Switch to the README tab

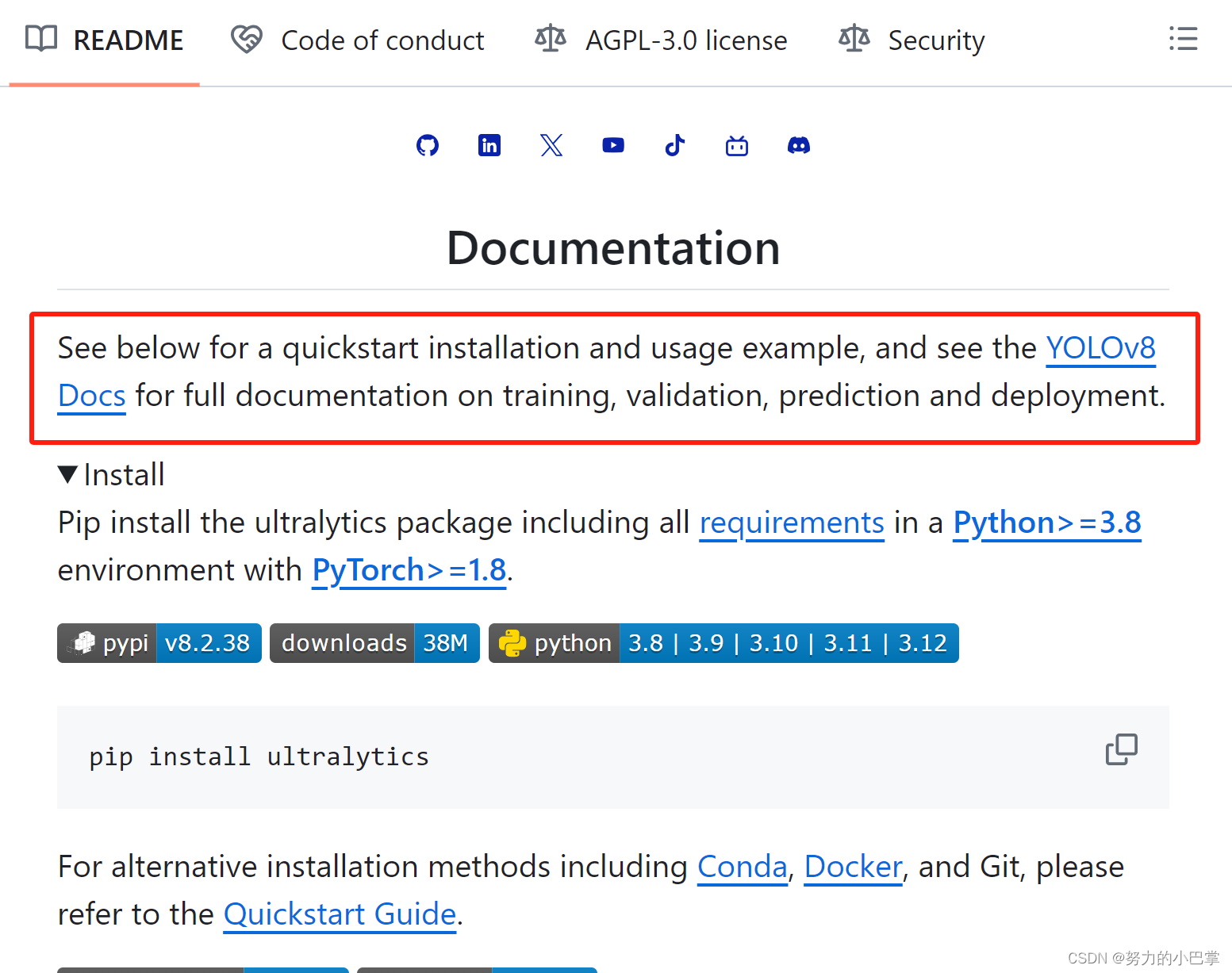click(104, 40)
